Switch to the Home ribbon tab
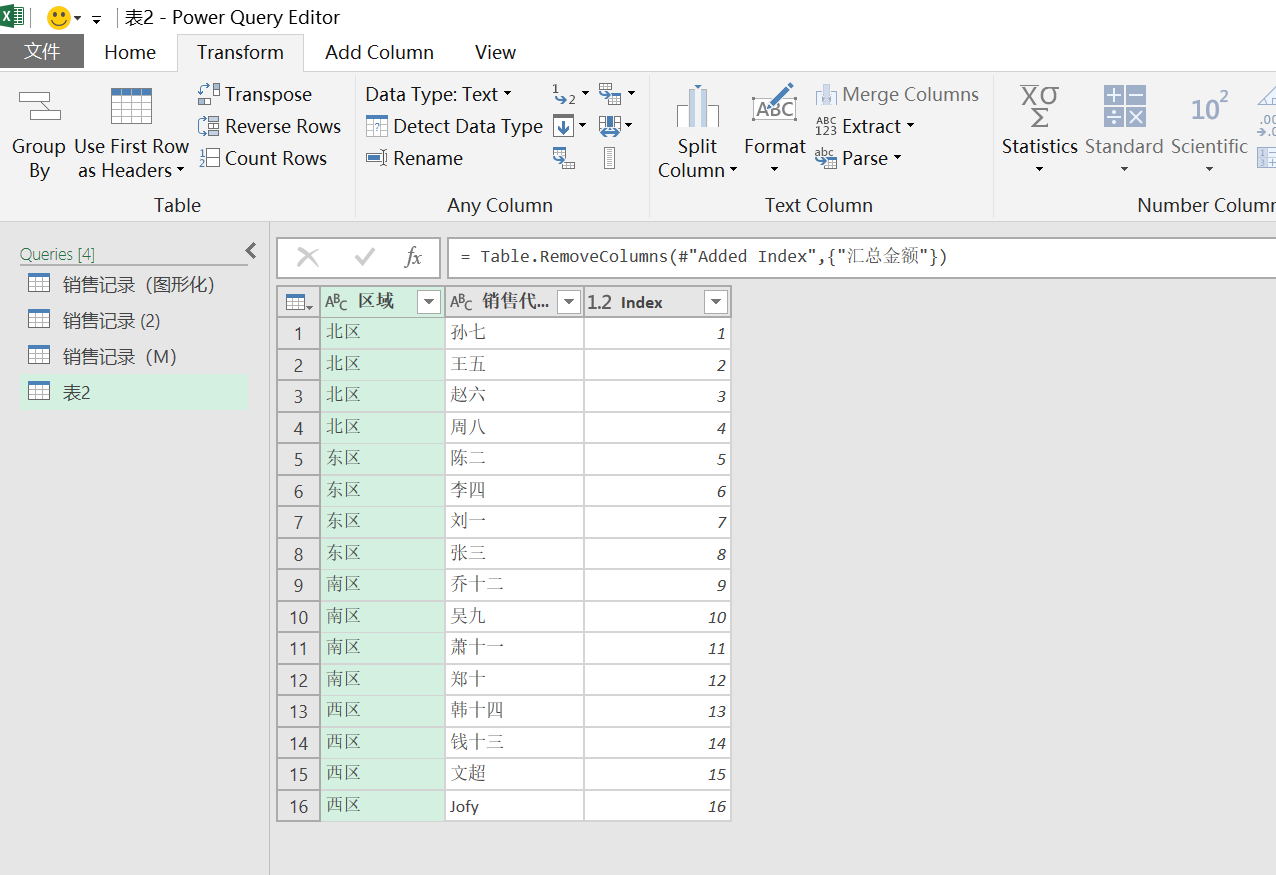This screenshot has height=875, width=1276. 130,52
